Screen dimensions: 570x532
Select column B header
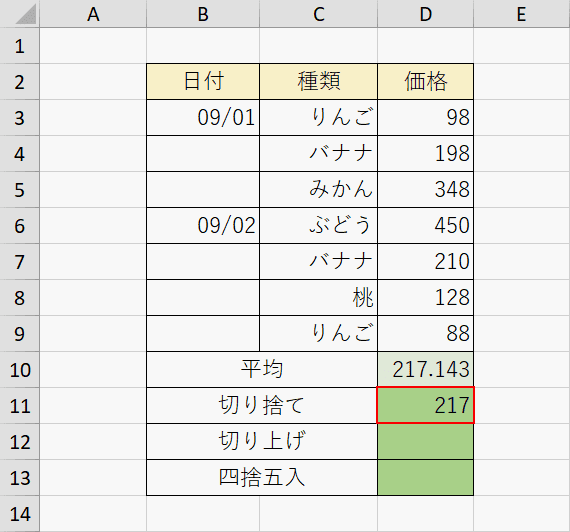[203, 14]
